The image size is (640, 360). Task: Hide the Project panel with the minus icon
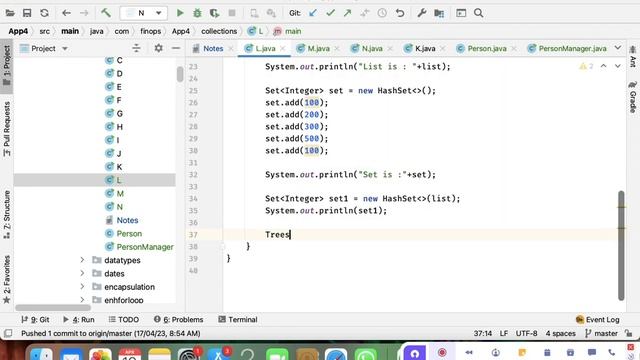(x=176, y=49)
